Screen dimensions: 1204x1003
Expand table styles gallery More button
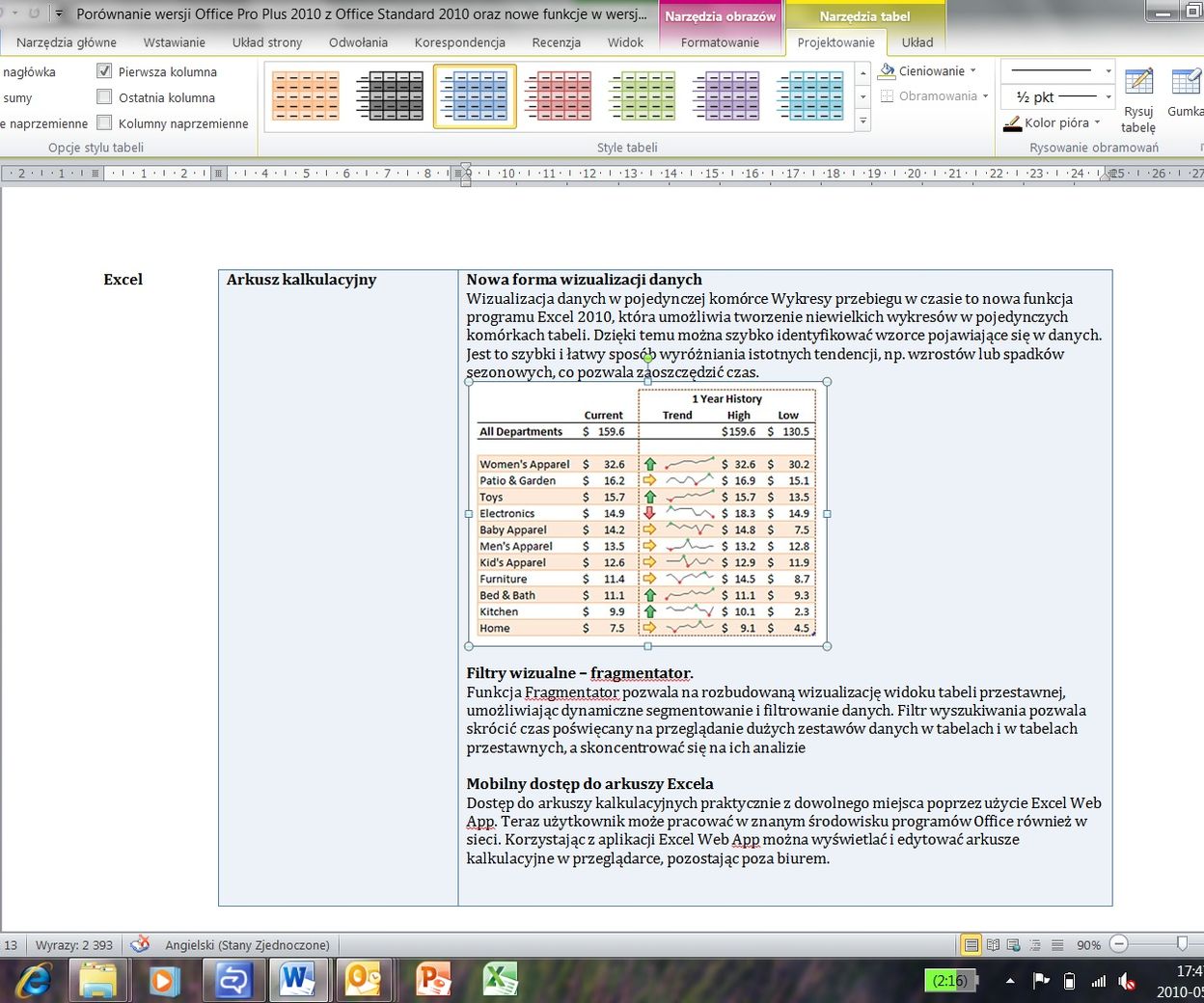[x=862, y=122]
